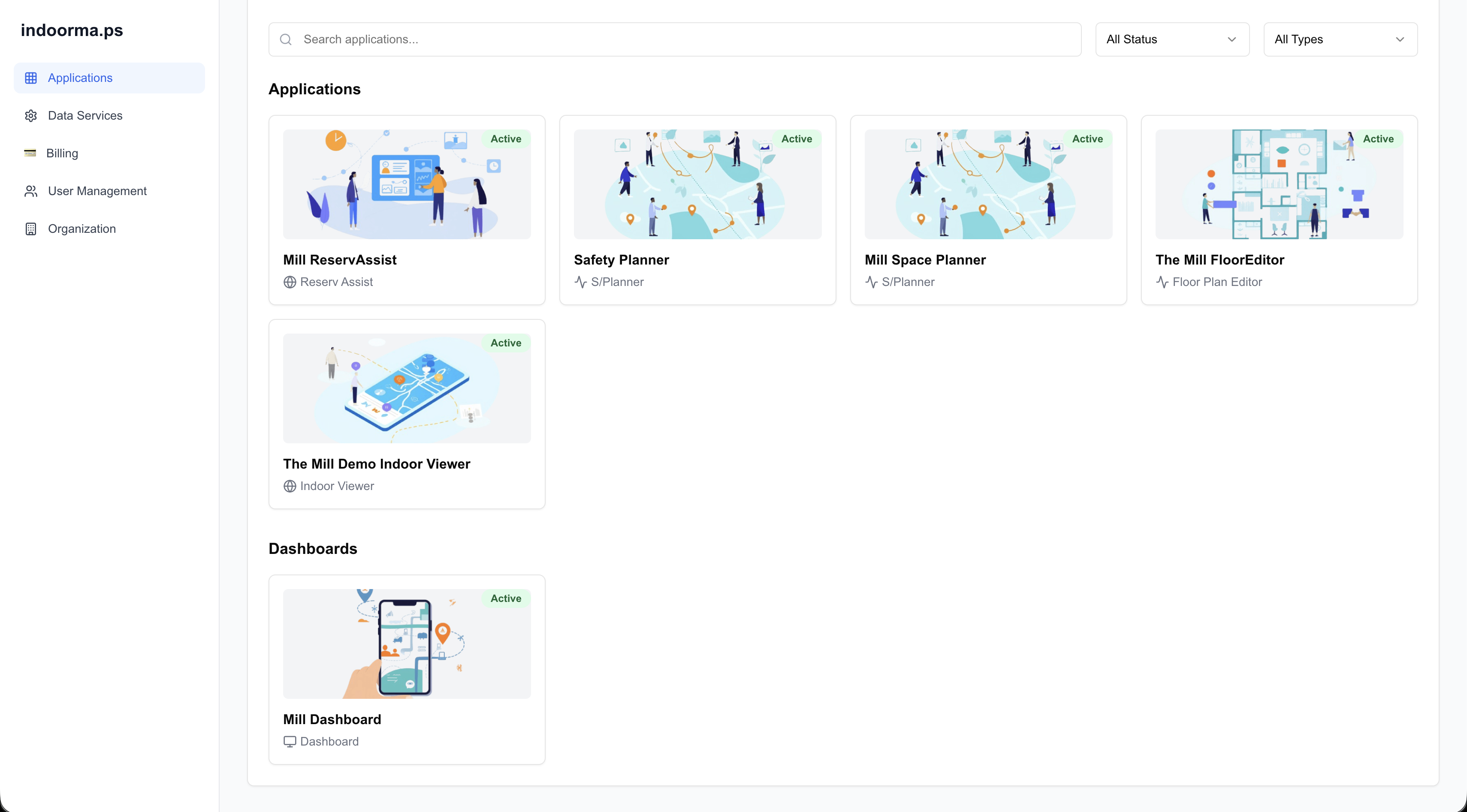Viewport: 1467px width, 812px height.
Task: Open The Mill Demo Indoor Viewer thumbnail
Action: [x=407, y=389]
